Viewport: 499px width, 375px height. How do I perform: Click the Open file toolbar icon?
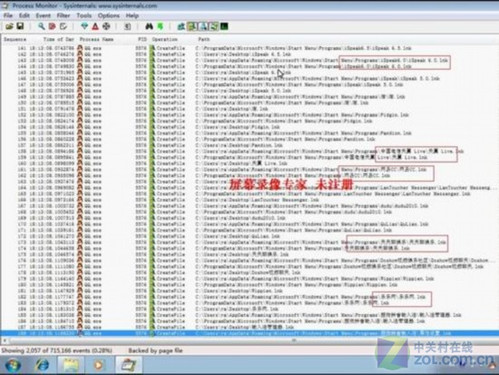pos(9,26)
